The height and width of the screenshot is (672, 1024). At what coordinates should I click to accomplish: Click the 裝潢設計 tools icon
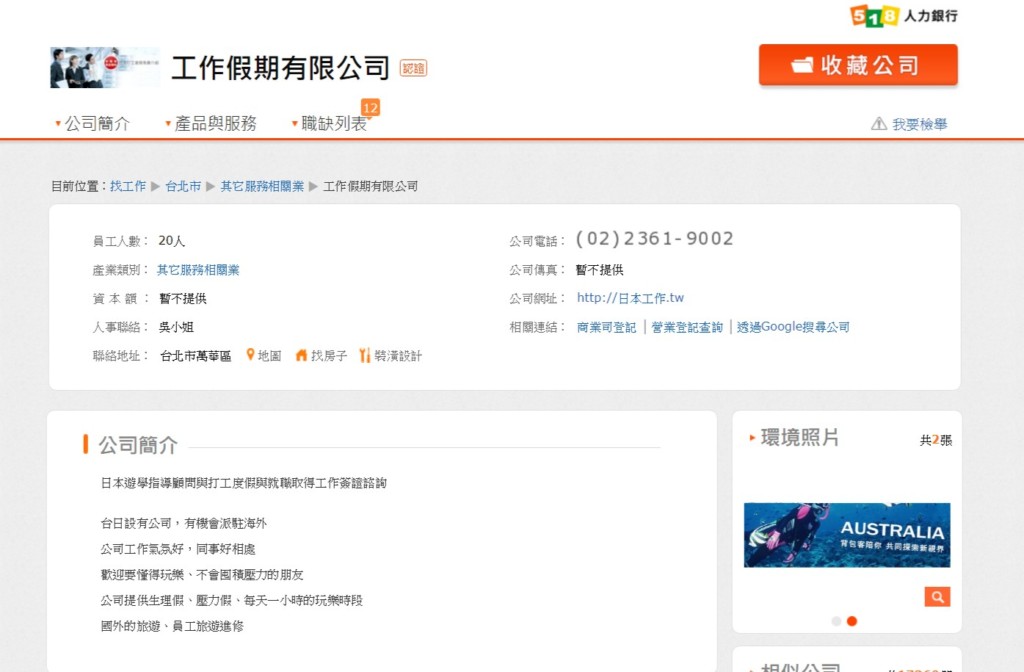click(x=365, y=355)
